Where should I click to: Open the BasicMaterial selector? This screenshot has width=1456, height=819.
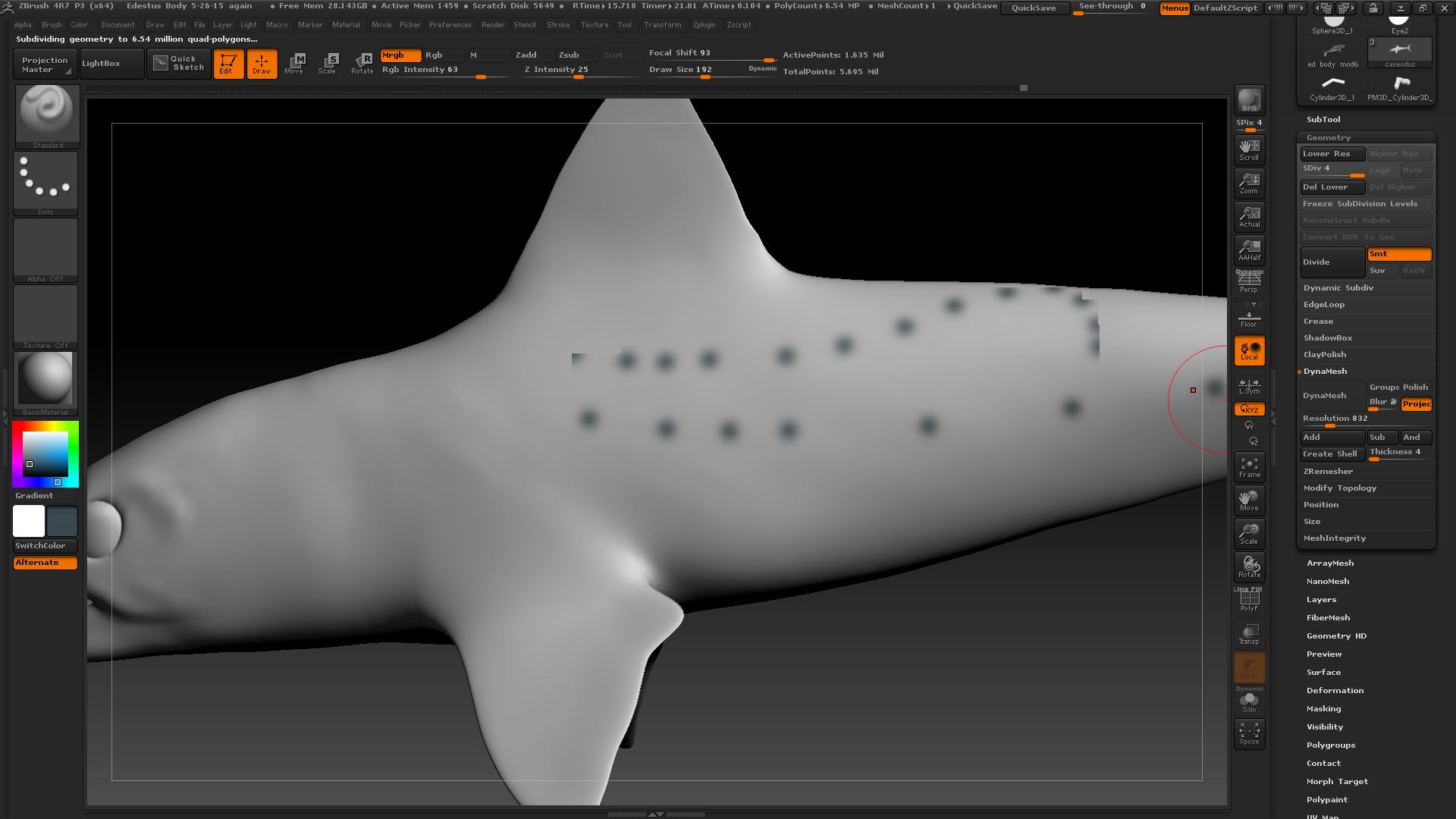pyautogui.click(x=45, y=381)
